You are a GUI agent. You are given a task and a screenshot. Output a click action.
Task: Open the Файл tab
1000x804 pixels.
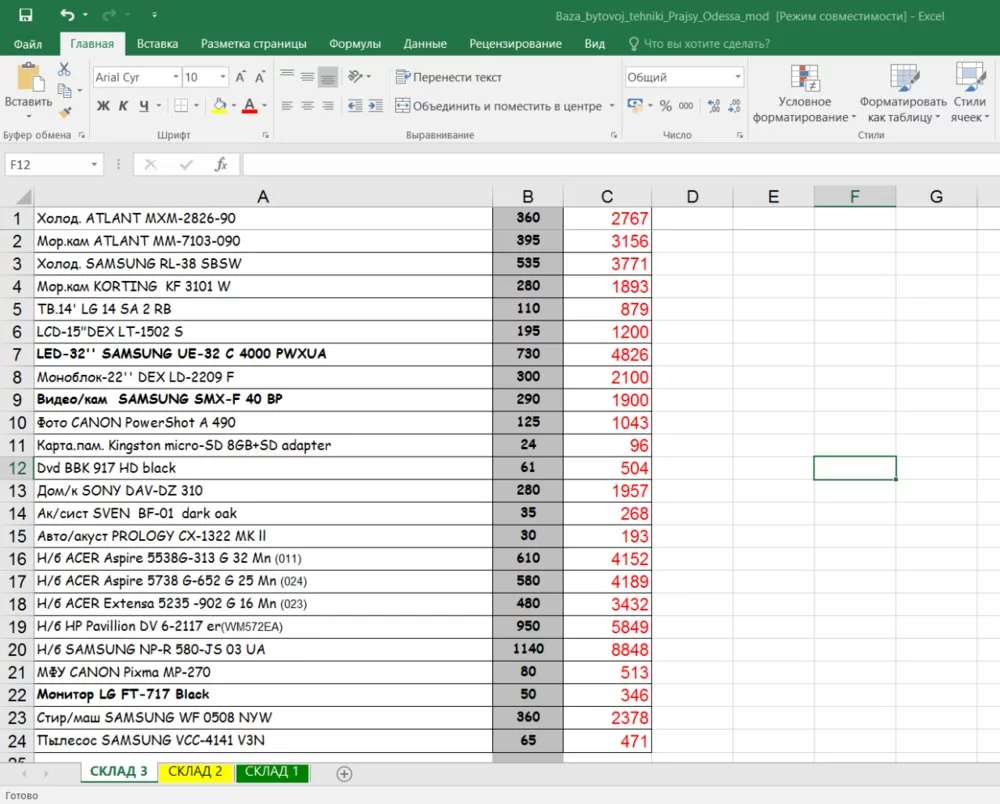(28, 44)
